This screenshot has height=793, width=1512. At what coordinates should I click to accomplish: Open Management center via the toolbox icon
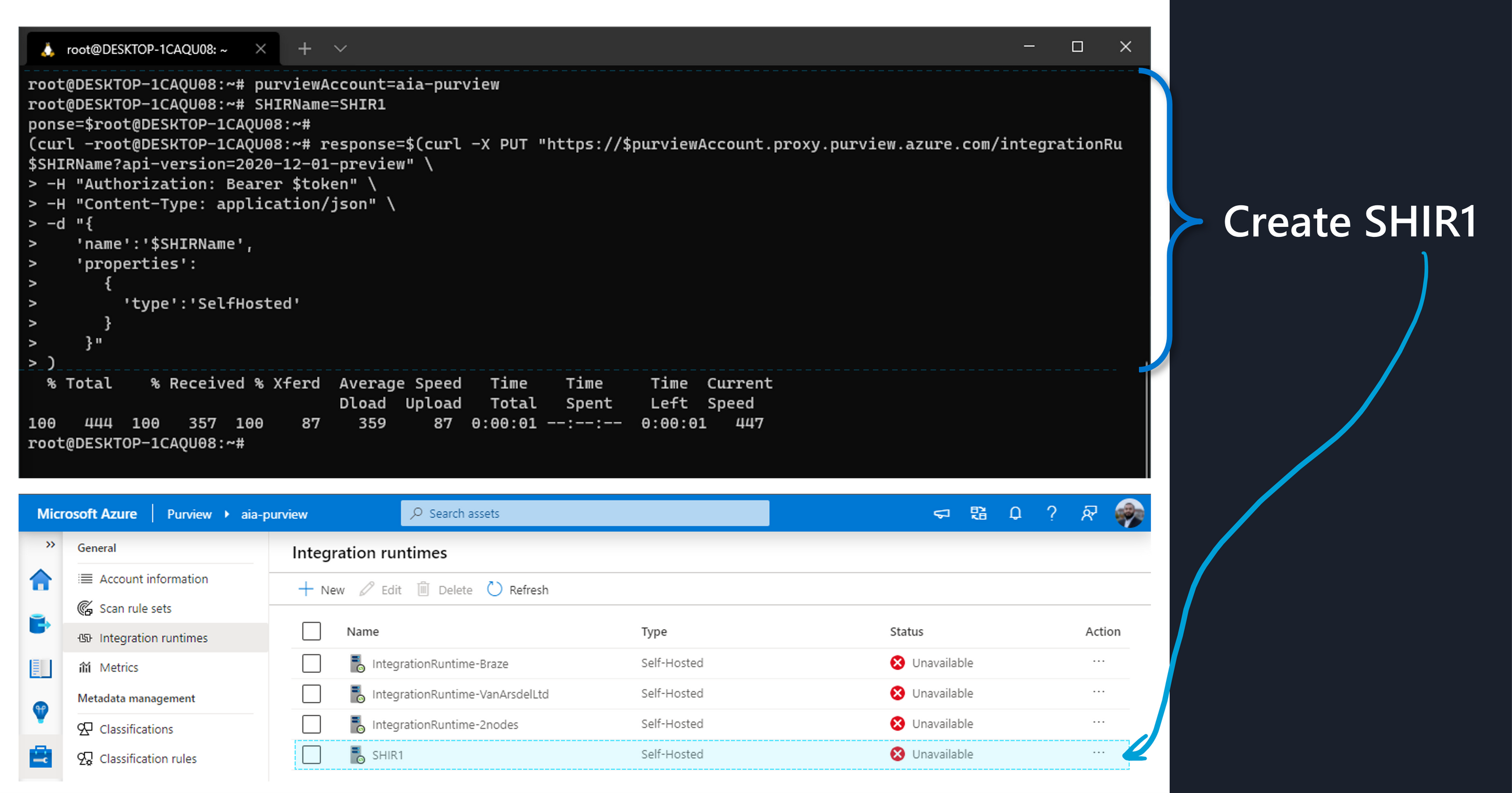(40, 757)
